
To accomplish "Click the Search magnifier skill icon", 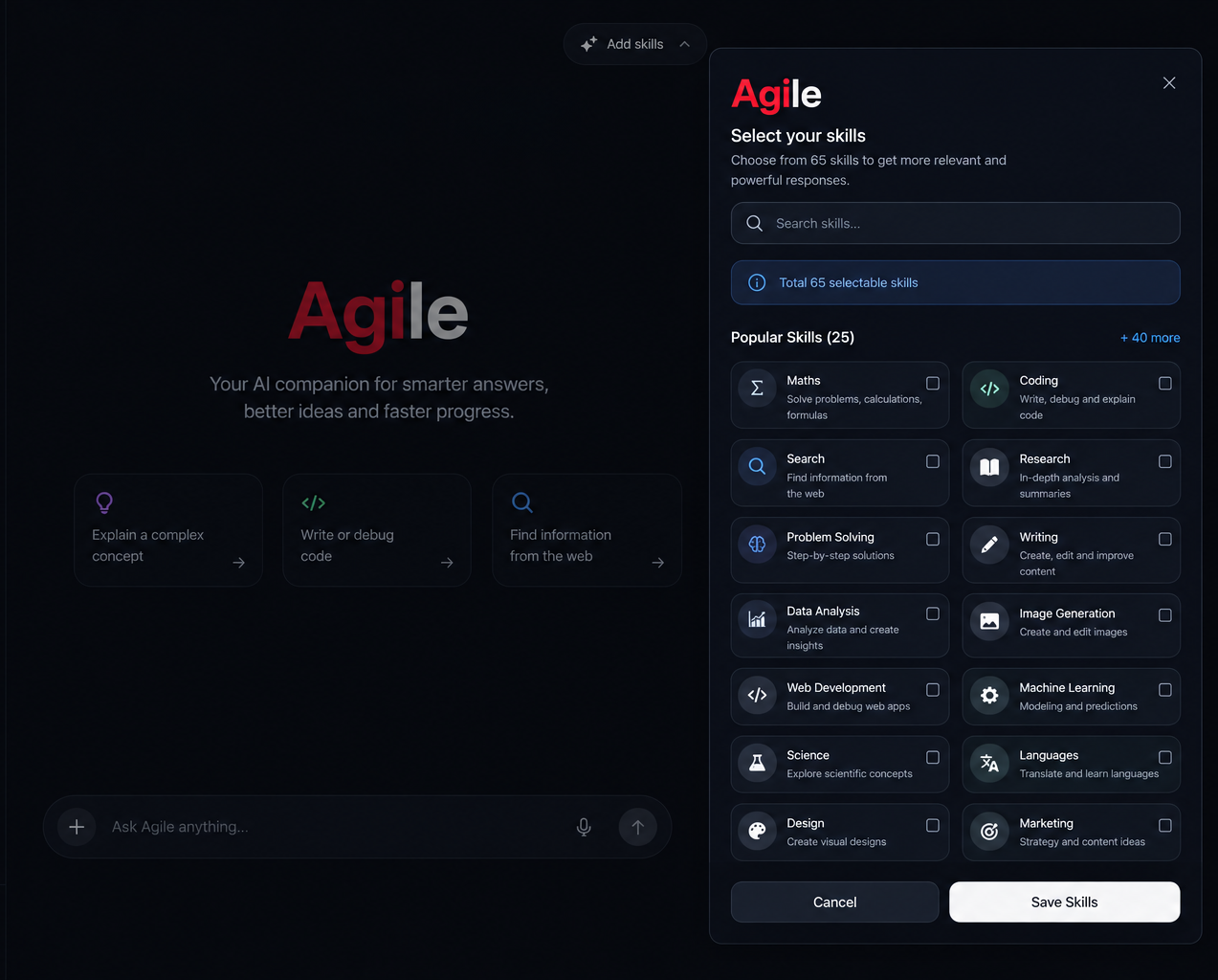I will point(757,467).
